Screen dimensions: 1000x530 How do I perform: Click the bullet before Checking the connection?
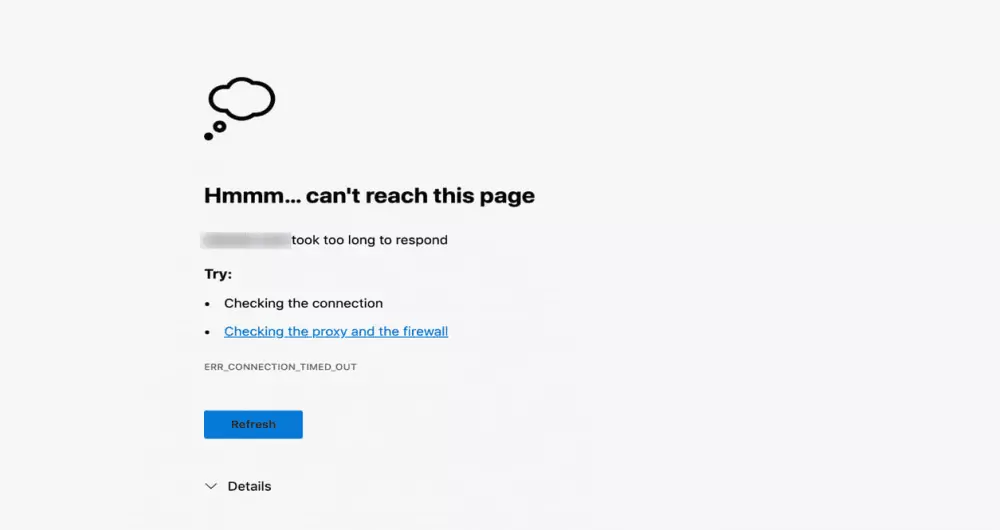pyautogui.click(x=207, y=304)
